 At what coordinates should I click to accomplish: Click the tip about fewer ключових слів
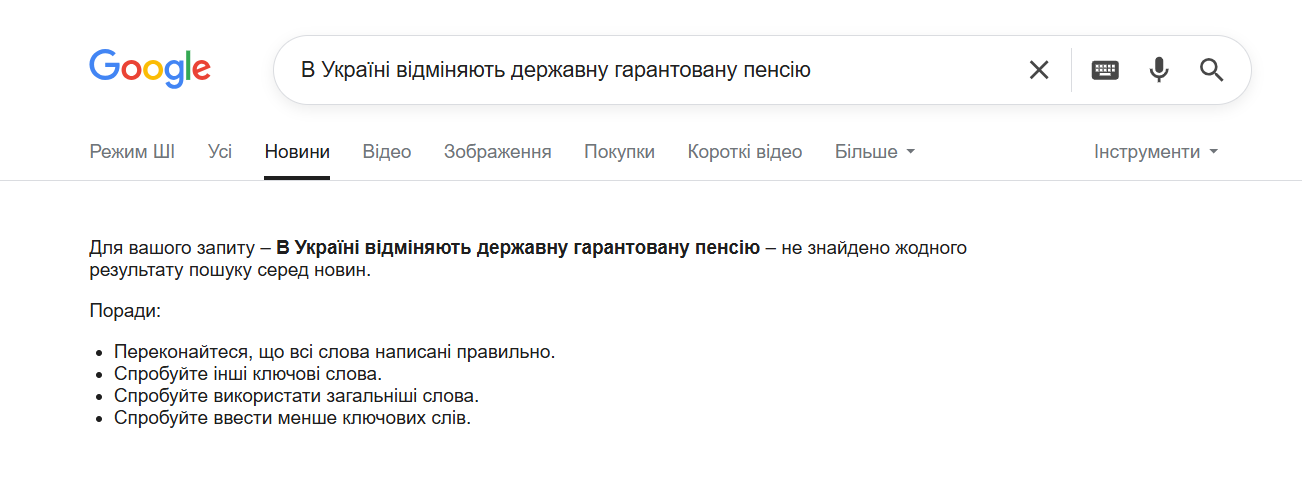point(292,418)
